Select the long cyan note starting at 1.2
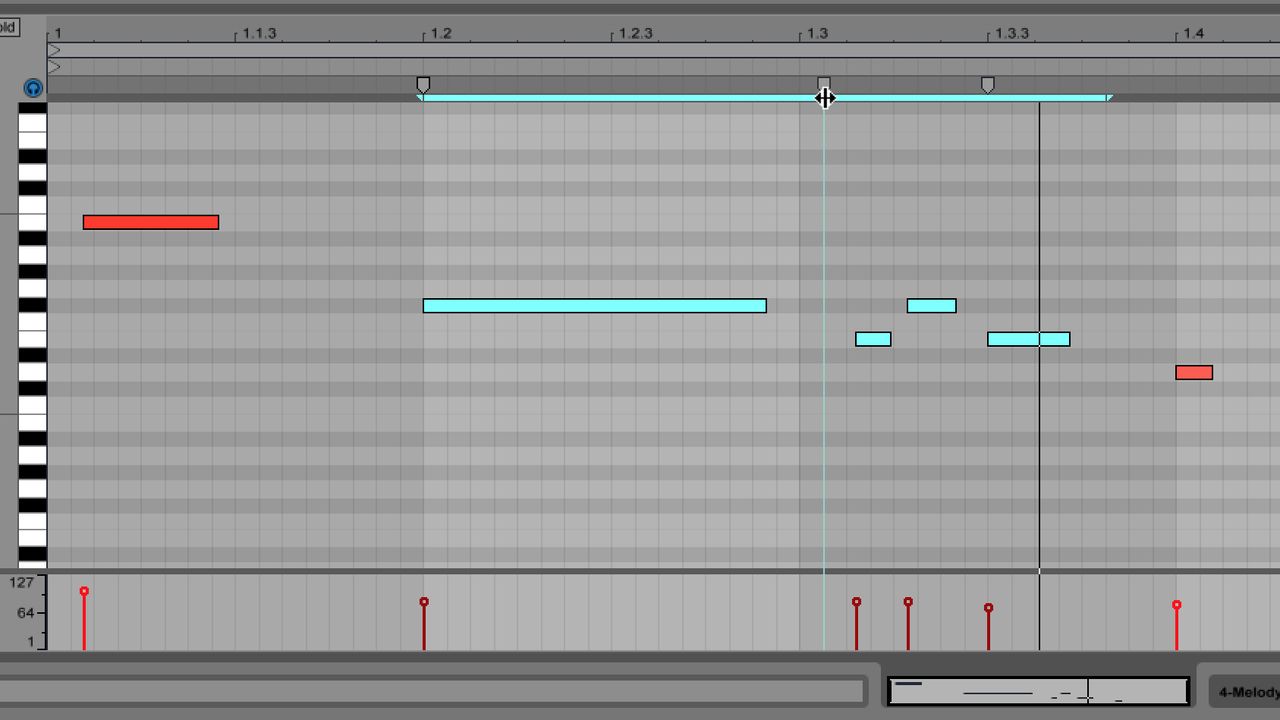Screen dimensions: 1280x720 [x=595, y=306]
